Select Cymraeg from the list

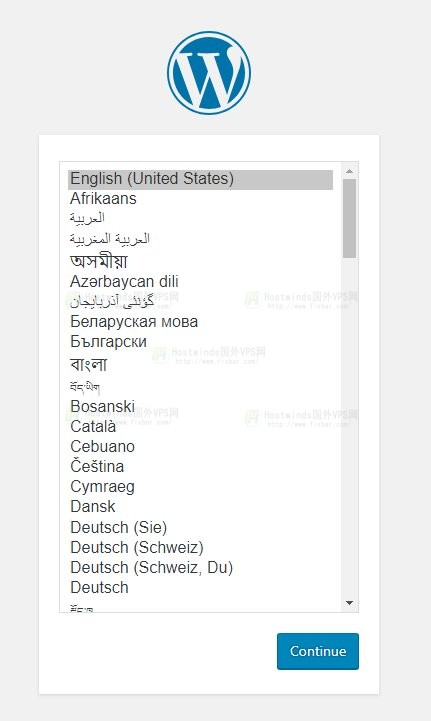[201, 486]
